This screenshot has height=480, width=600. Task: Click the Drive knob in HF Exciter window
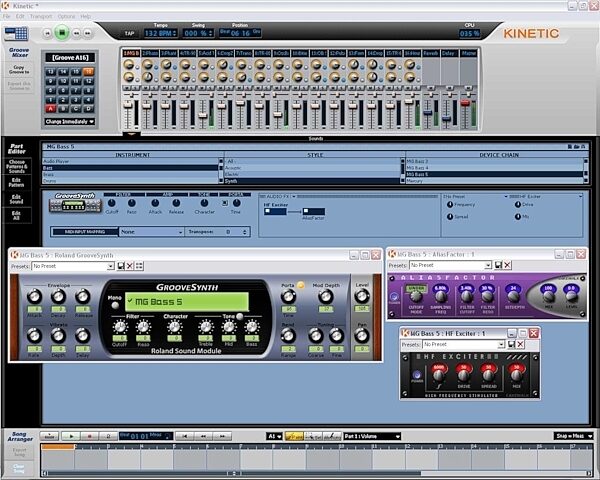(463, 375)
